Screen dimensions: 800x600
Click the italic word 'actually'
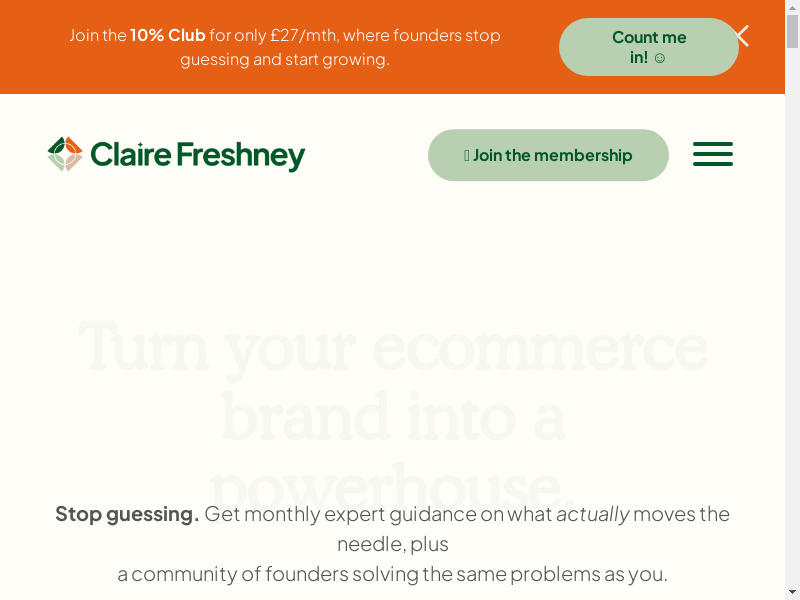click(x=593, y=514)
